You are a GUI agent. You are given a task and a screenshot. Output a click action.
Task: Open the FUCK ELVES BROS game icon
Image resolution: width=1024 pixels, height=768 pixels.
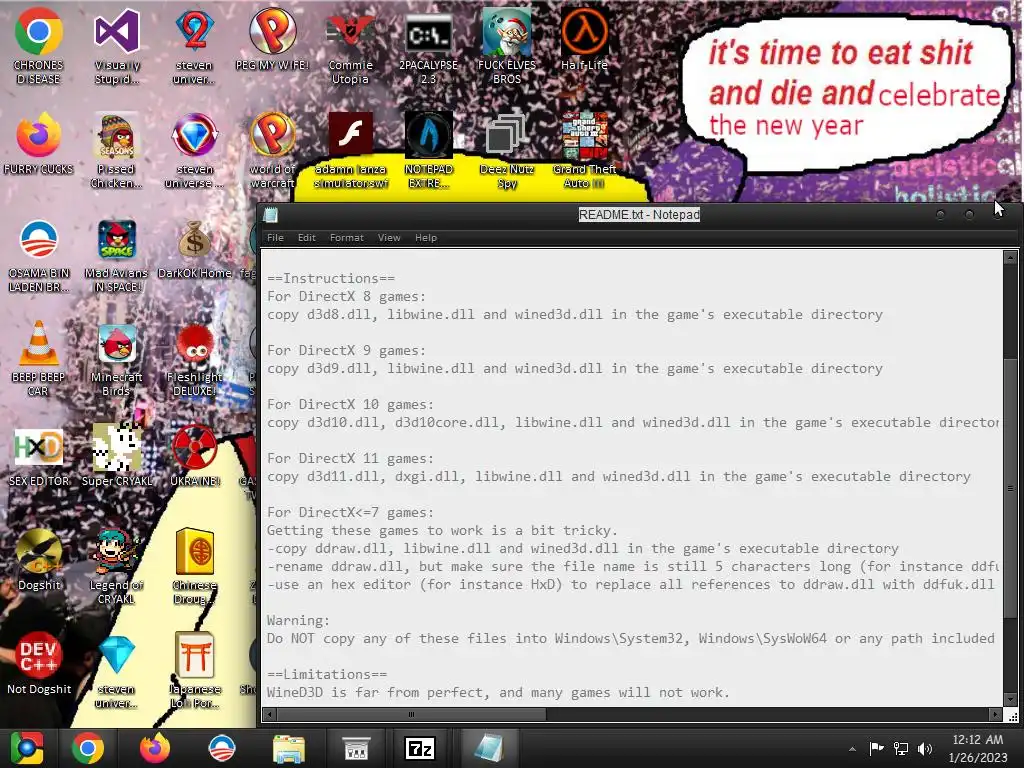point(507,46)
